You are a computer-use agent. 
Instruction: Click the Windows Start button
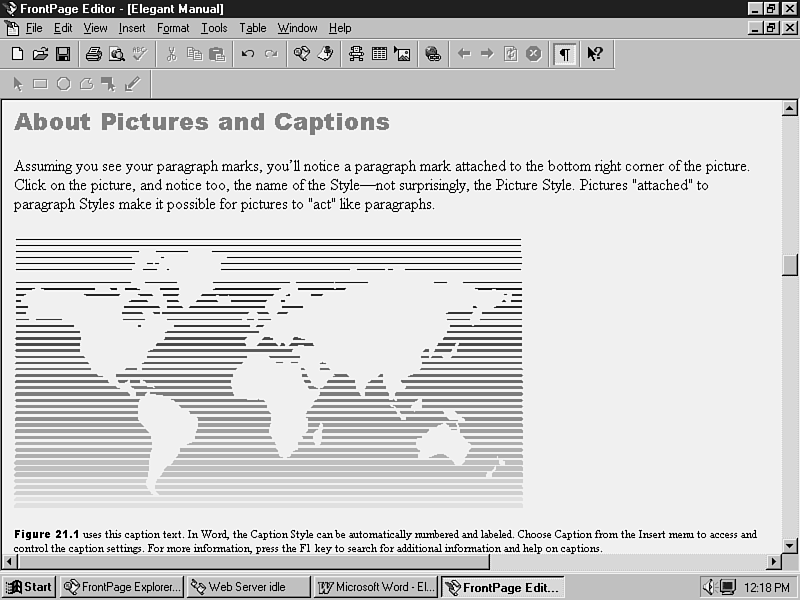tap(29, 587)
